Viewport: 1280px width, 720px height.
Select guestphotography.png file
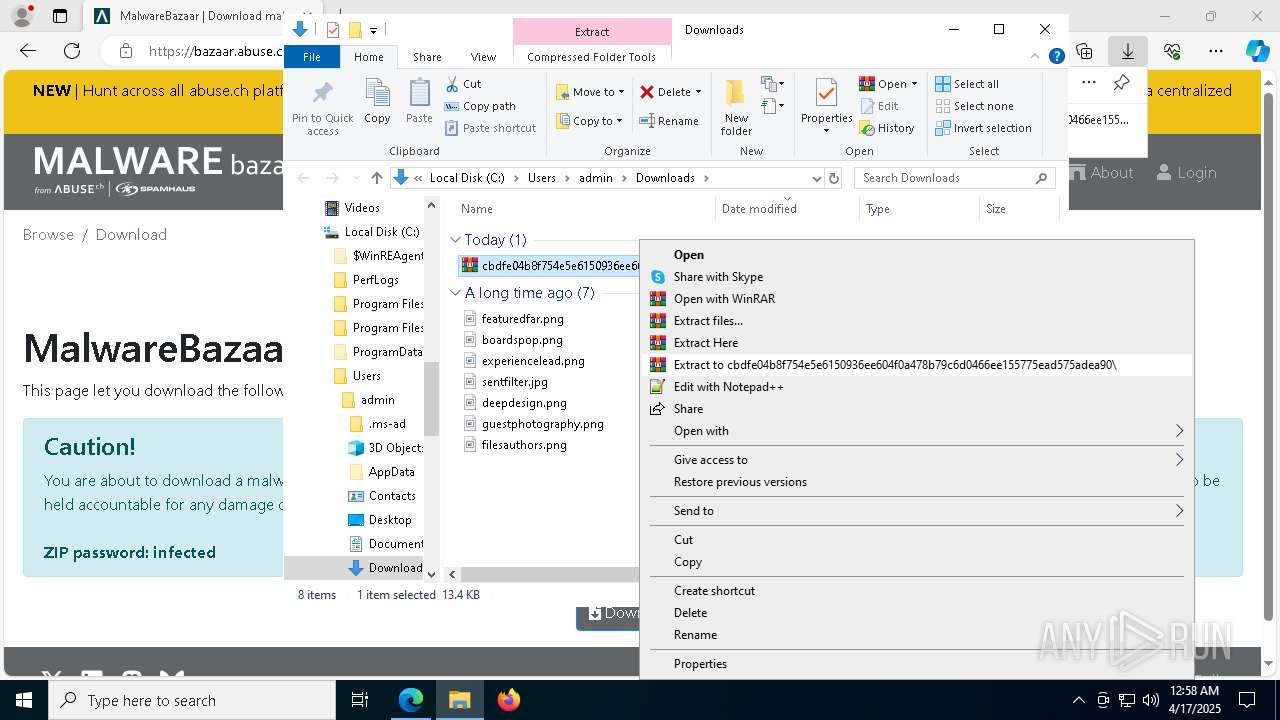542,424
